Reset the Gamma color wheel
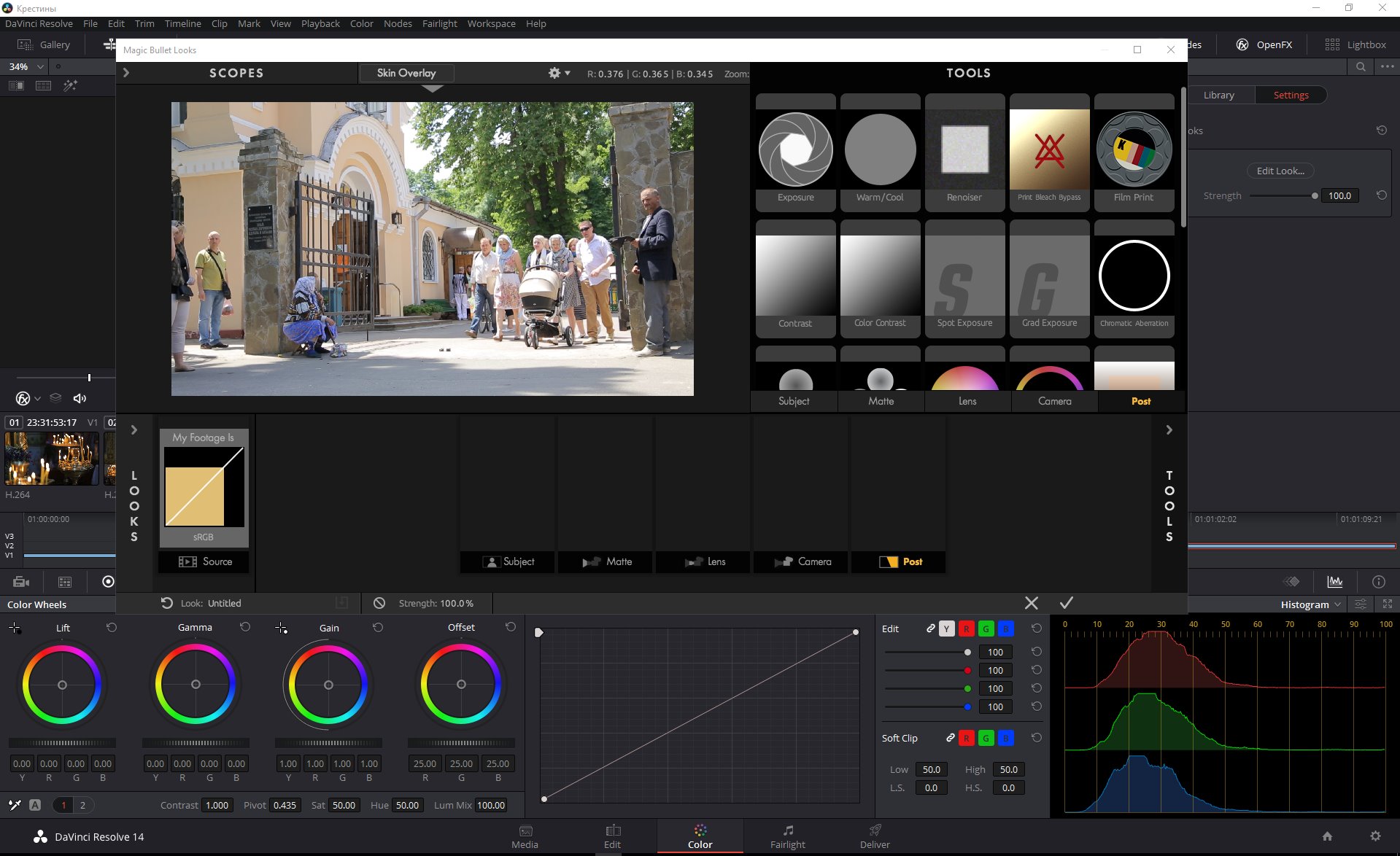This screenshot has height=856, width=1400. click(x=245, y=627)
